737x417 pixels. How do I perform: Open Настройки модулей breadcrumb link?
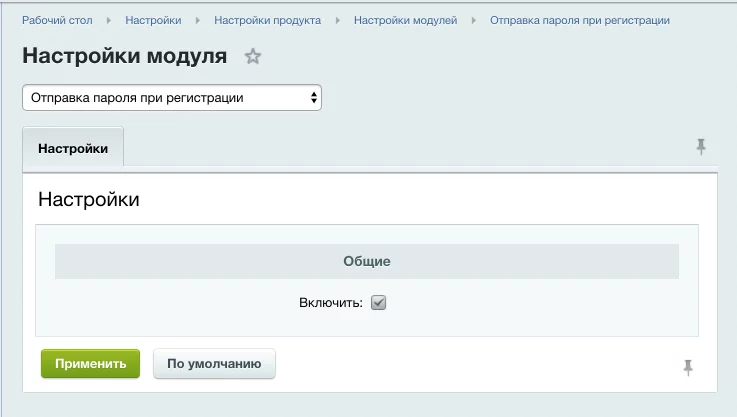[405, 20]
